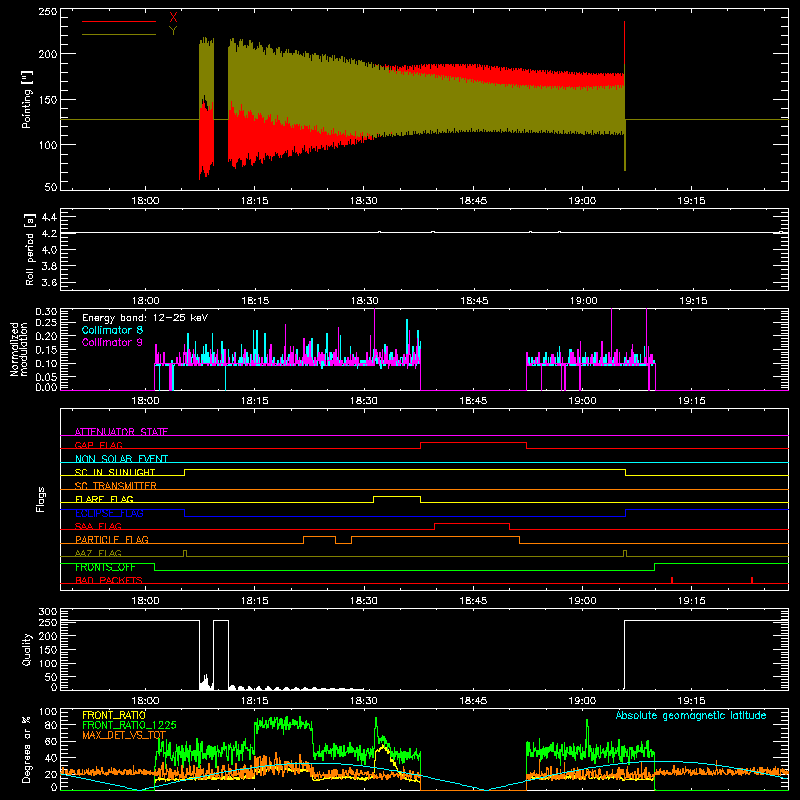The width and height of the screenshot is (800, 800).
Task: Click the 4.4 tick on the Roll period axis
Action: click(49, 217)
